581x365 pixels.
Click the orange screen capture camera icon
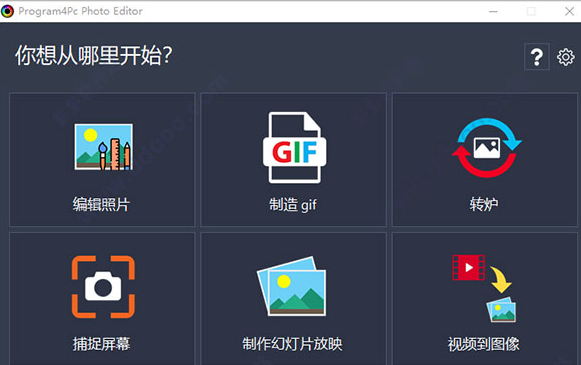[103, 287]
